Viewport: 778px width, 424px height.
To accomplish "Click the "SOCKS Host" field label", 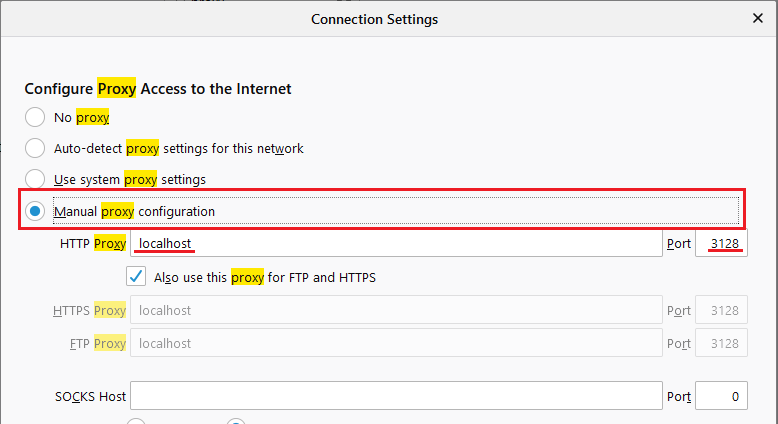I will click(90, 396).
